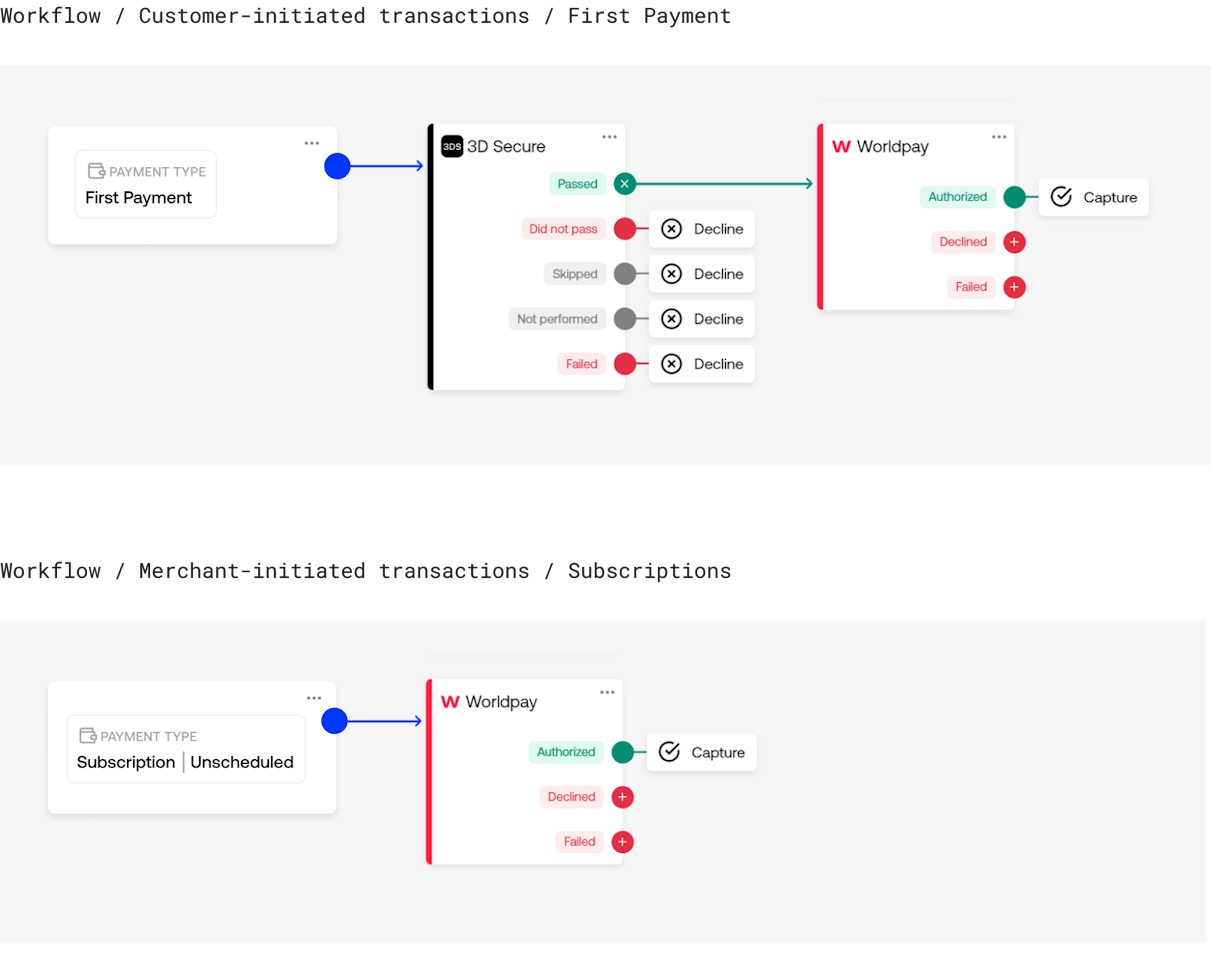Click the gray dot next to Not performed

pyautogui.click(x=625, y=319)
